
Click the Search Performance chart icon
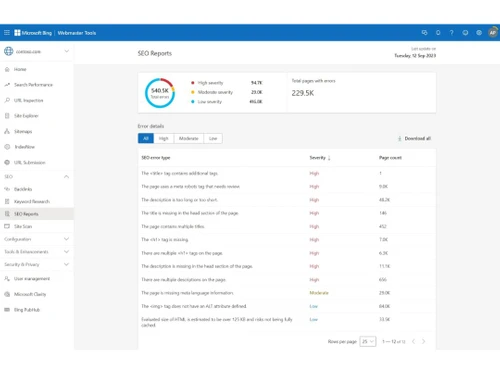pyautogui.click(x=7, y=85)
